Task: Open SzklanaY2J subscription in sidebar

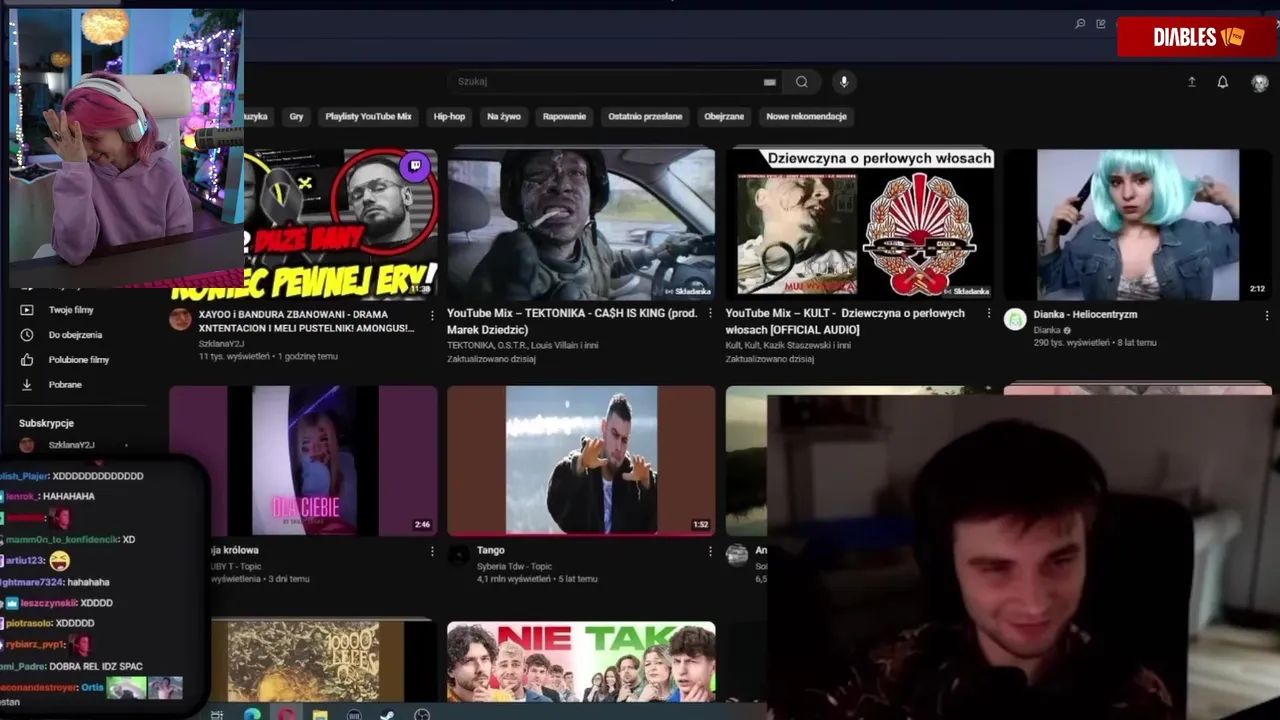Action: (x=70, y=445)
